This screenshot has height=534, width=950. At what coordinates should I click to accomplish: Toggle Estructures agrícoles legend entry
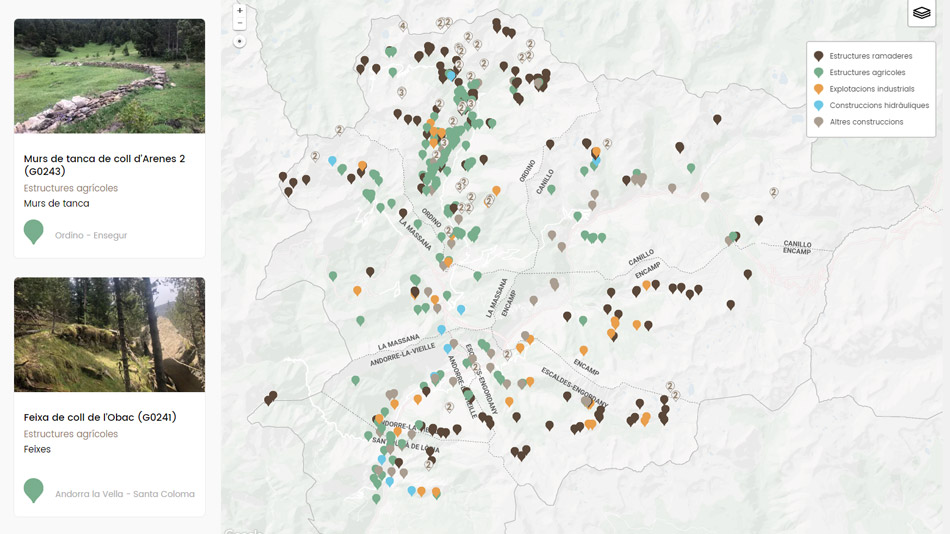coord(866,72)
